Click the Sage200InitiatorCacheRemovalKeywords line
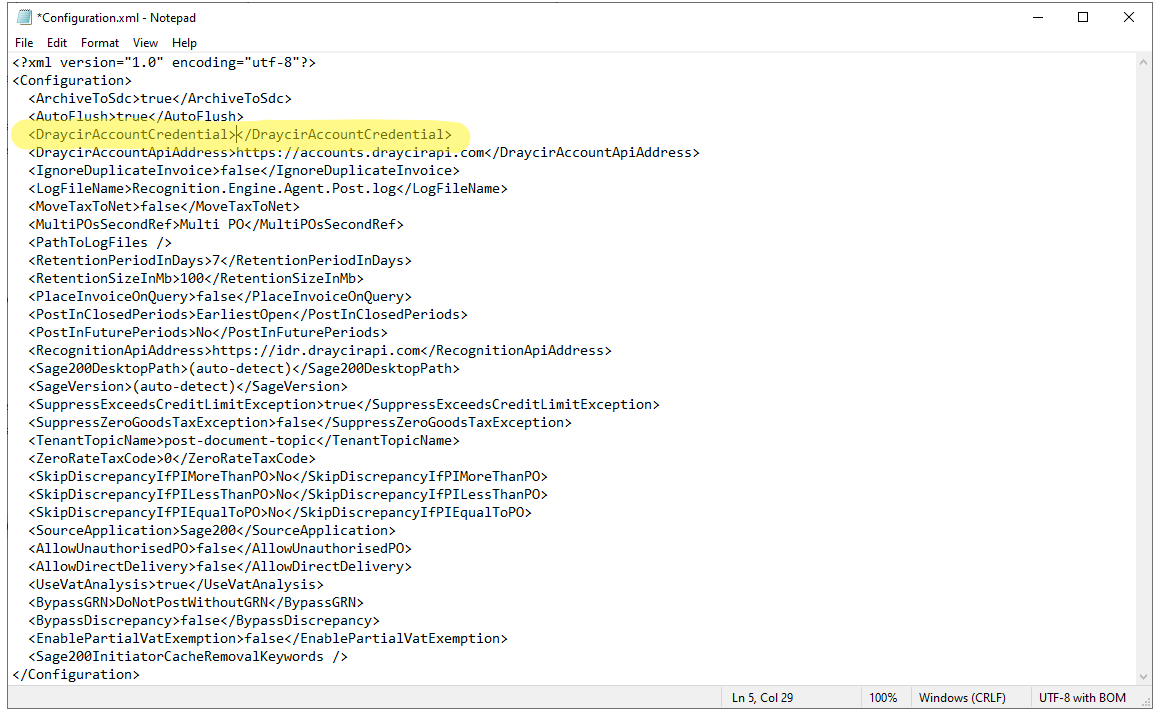This screenshot has width=1160, height=714. point(188,656)
